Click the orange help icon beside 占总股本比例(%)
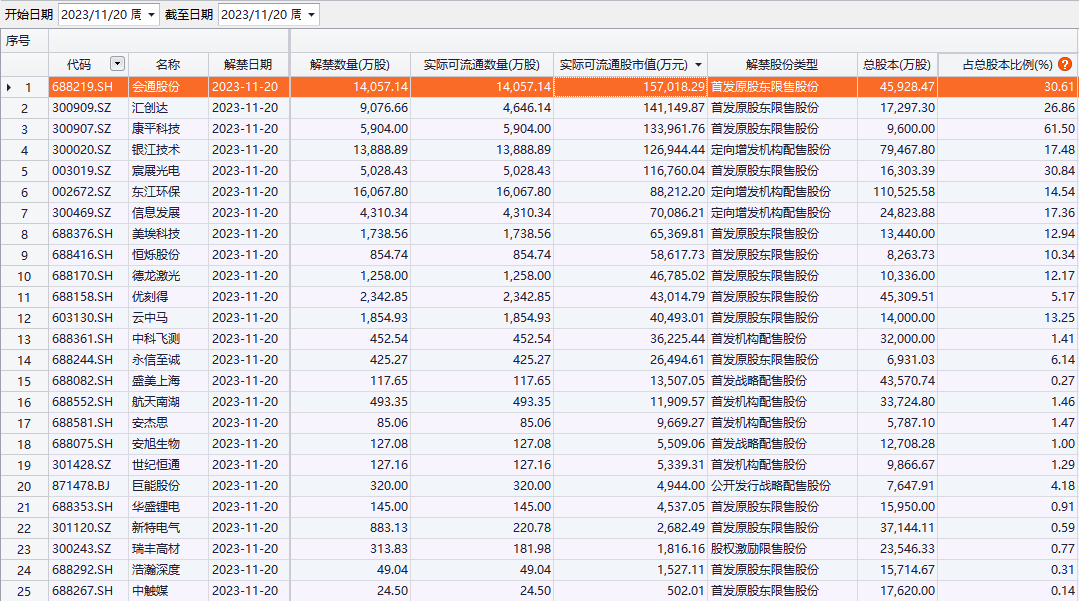 tap(1065, 64)
